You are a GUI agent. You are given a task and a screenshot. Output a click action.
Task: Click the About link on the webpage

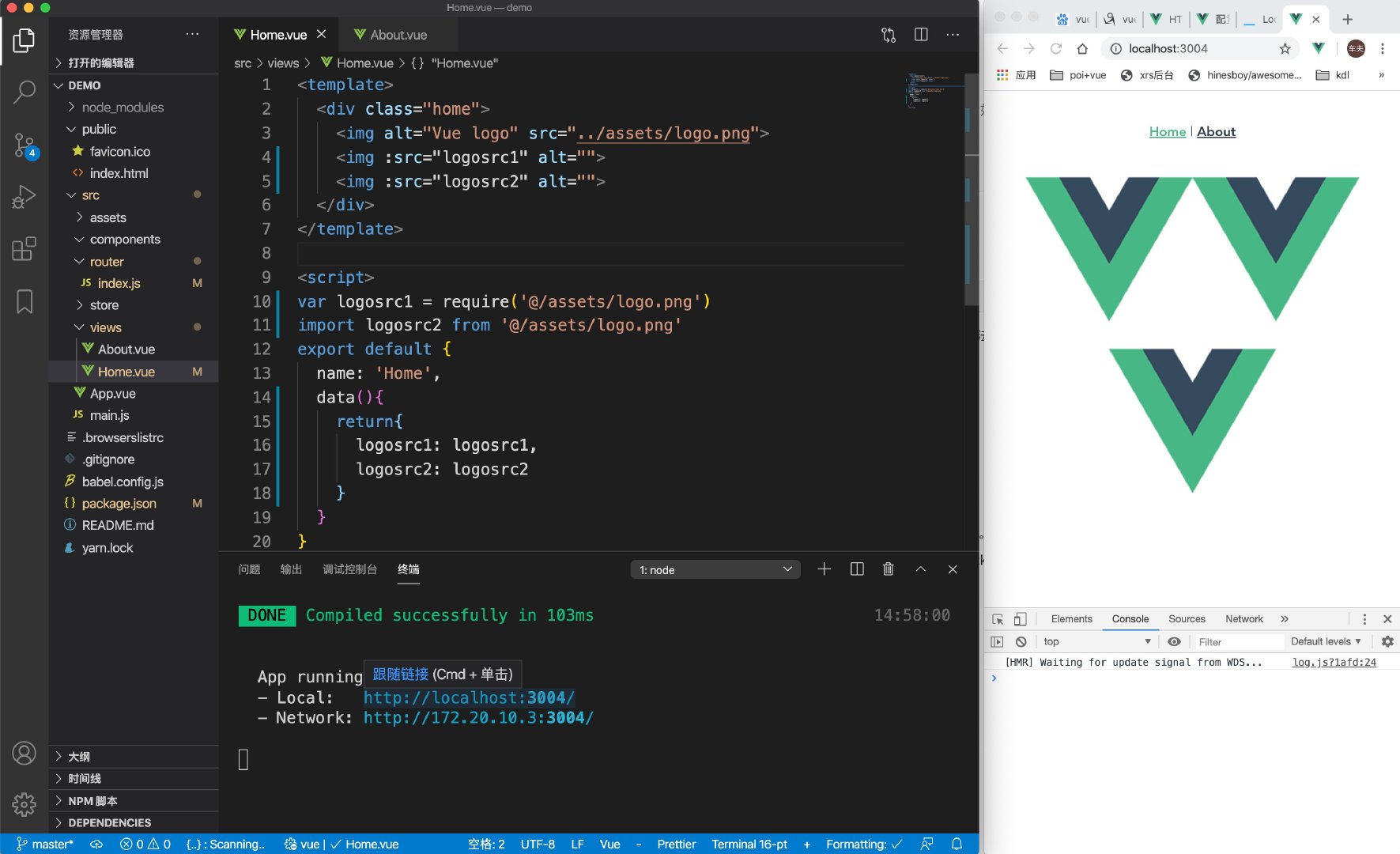tap(1216, 132)
